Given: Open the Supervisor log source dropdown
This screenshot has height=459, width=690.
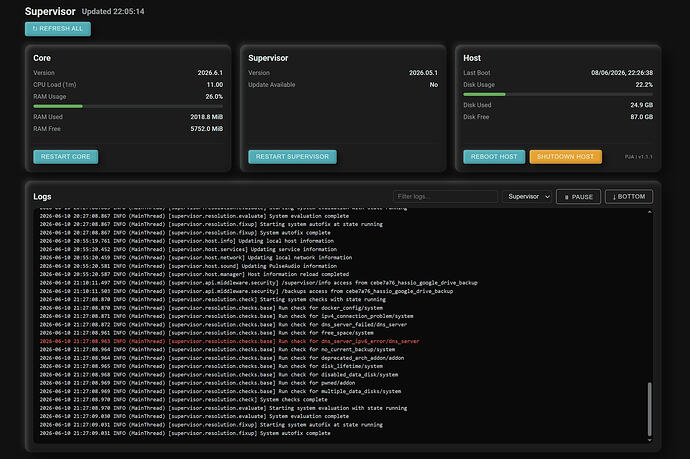Looking at the screenshot, I should (527, 197).
